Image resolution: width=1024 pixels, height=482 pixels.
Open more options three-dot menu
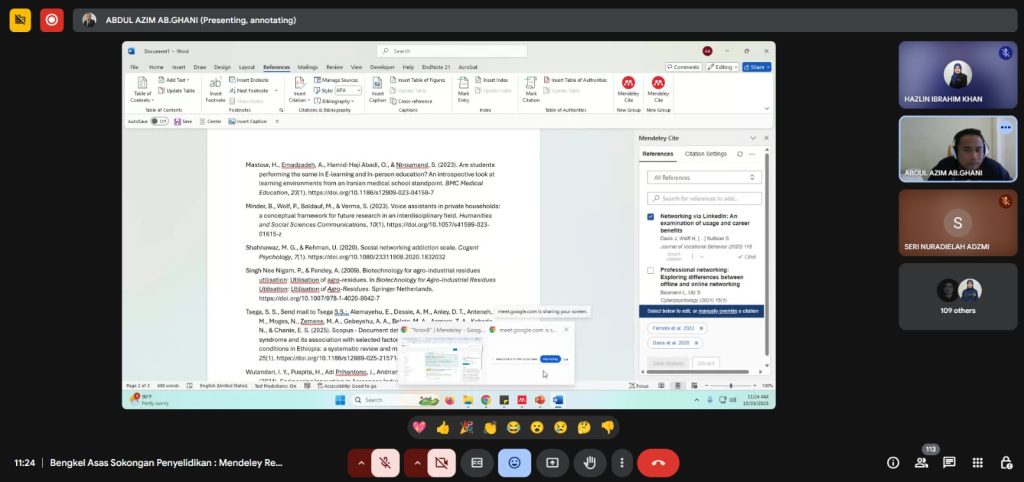point(622,463)
